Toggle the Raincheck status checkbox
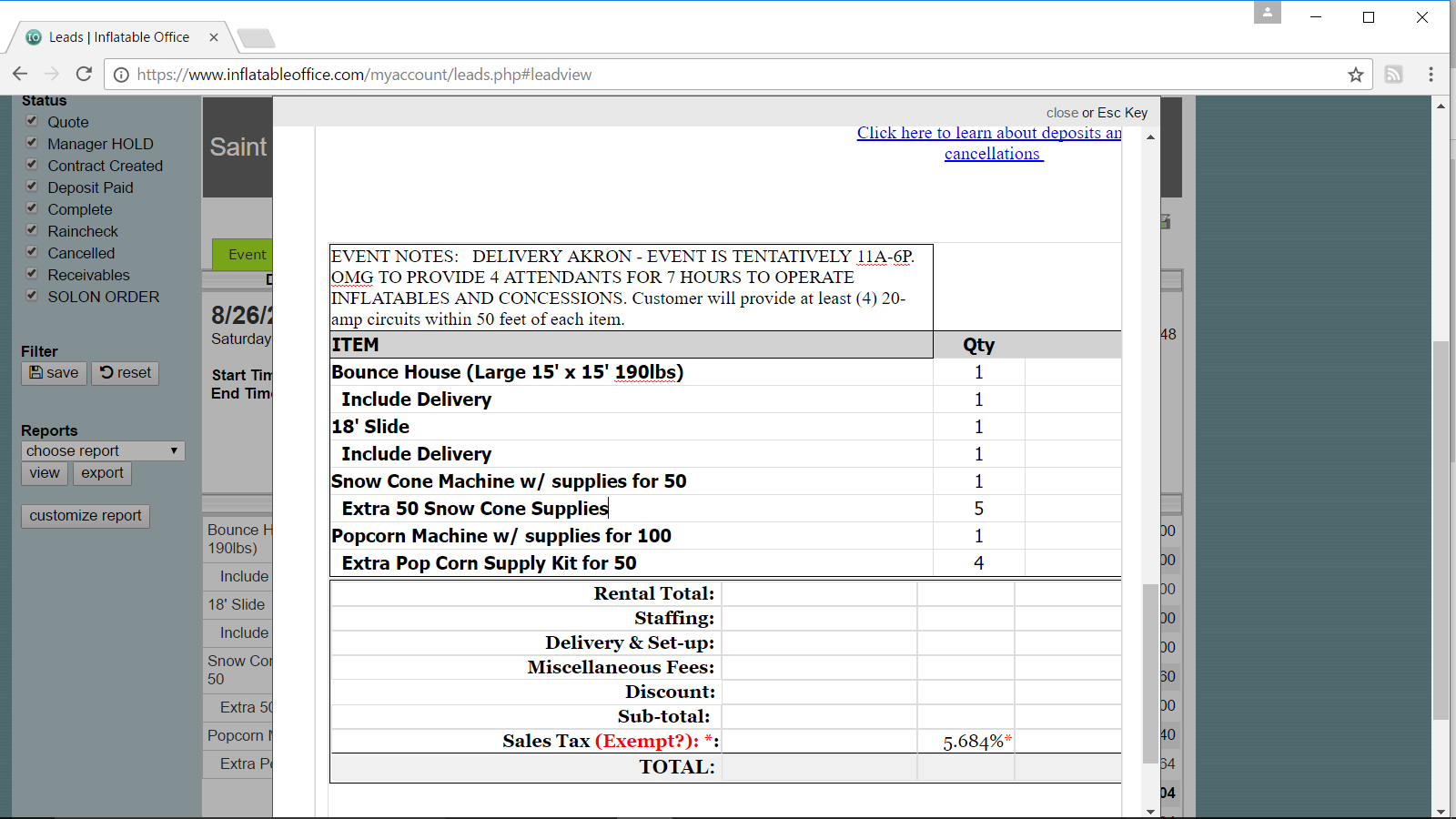Viewport: 1456px width, 819px height. click(x=32, y=230)
